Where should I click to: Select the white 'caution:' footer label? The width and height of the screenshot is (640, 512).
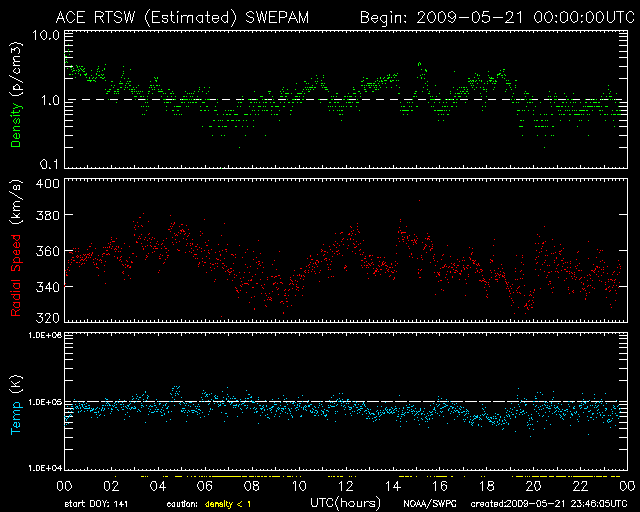coord(182,505)
